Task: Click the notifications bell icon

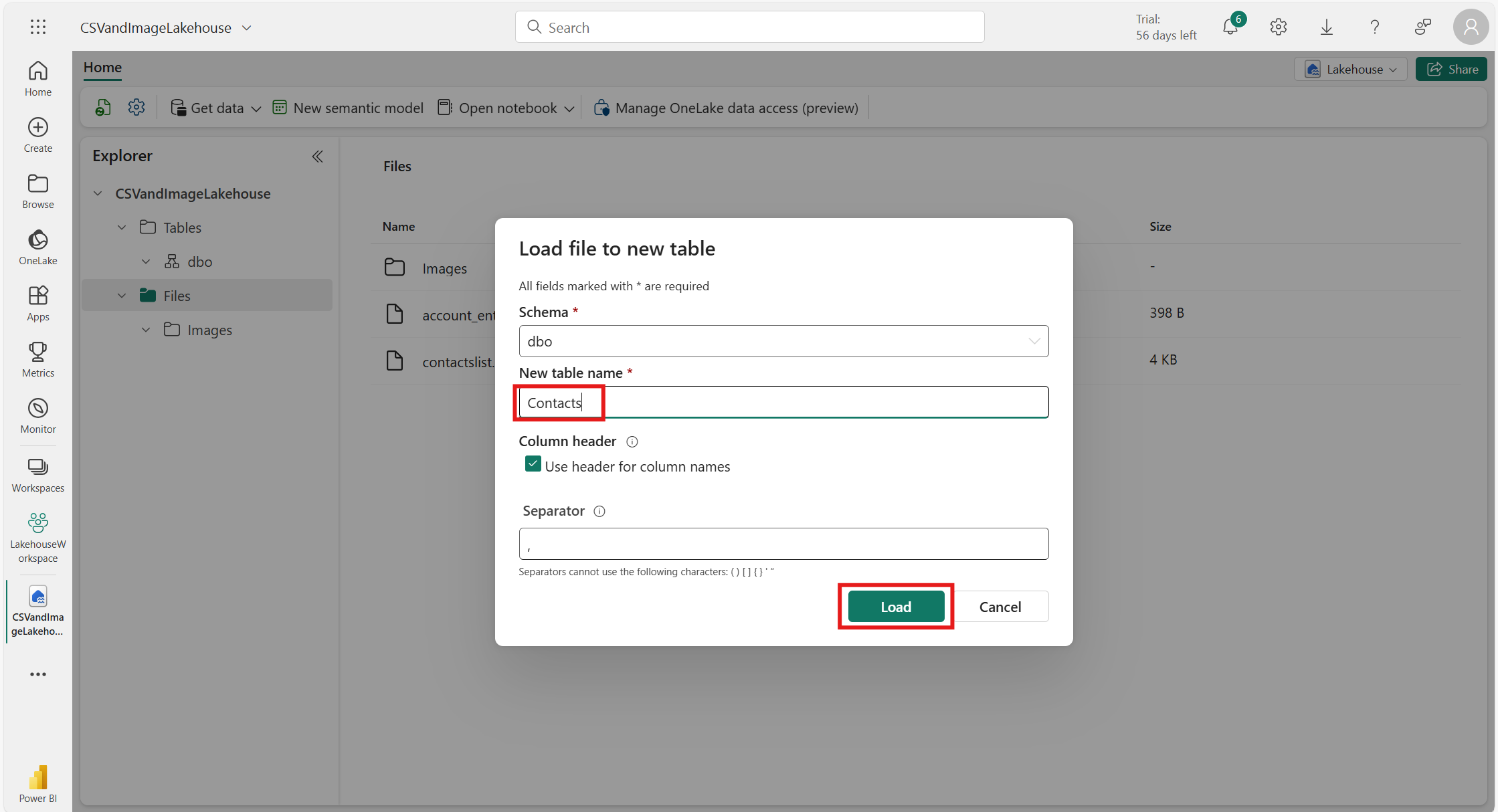Action: click(1230, 27)
